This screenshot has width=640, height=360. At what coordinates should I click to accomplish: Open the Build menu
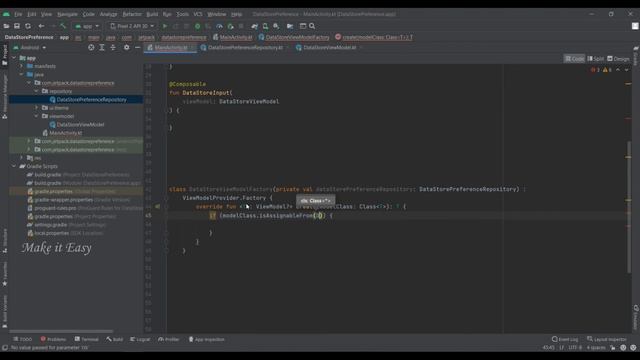(x=152, y=14)
